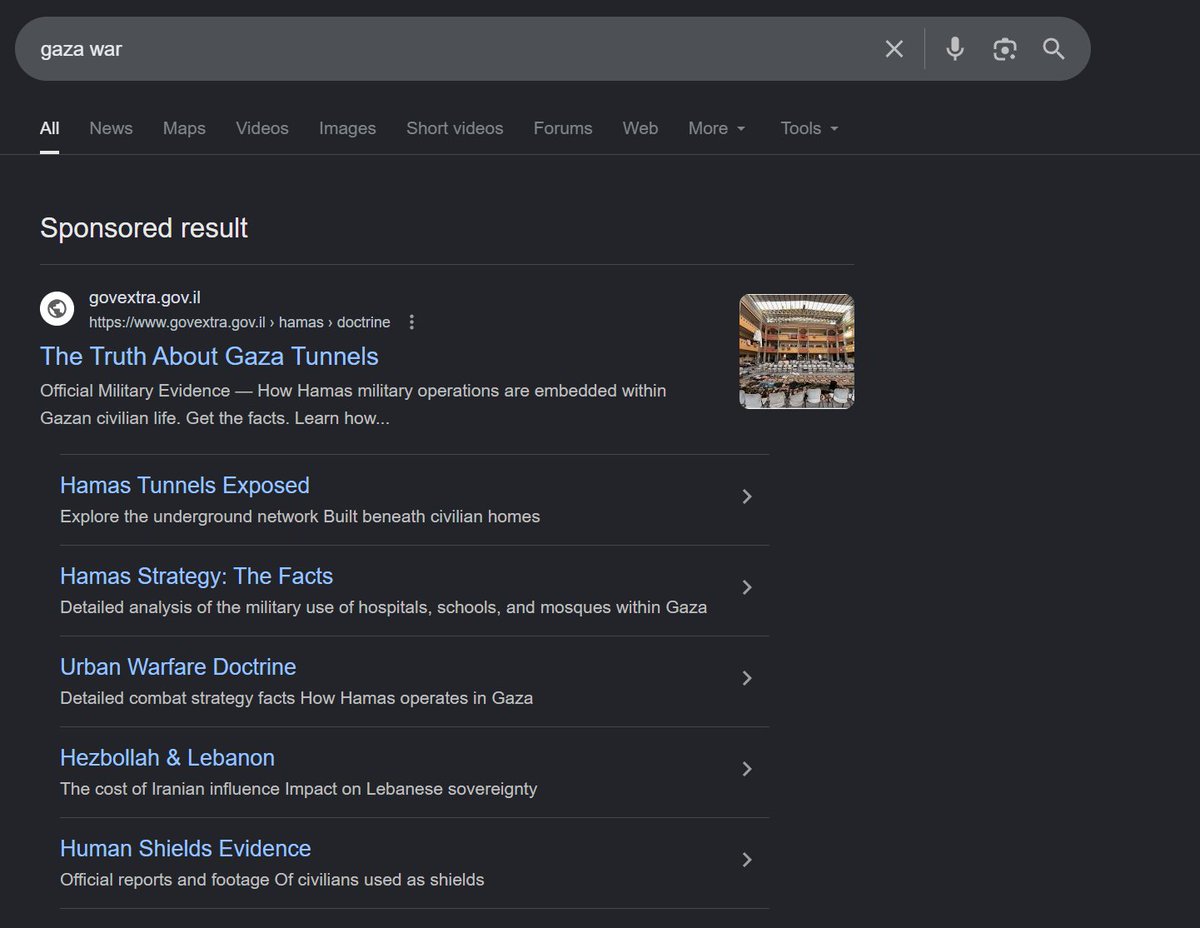Start voice search with the microphone icon

955,49
